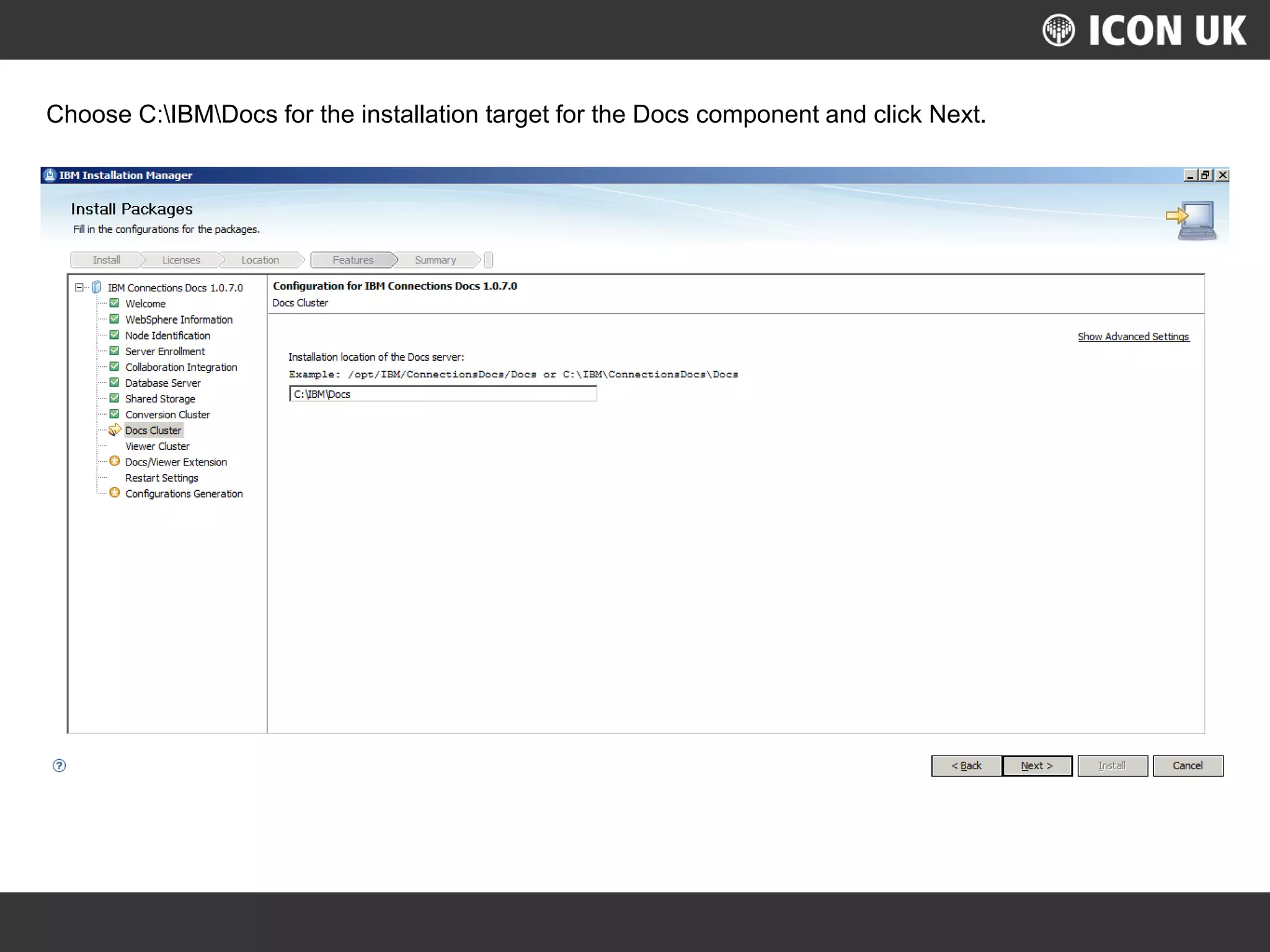
Task: Click the green check next to Conversion Cluster
Action: [114, 414]
